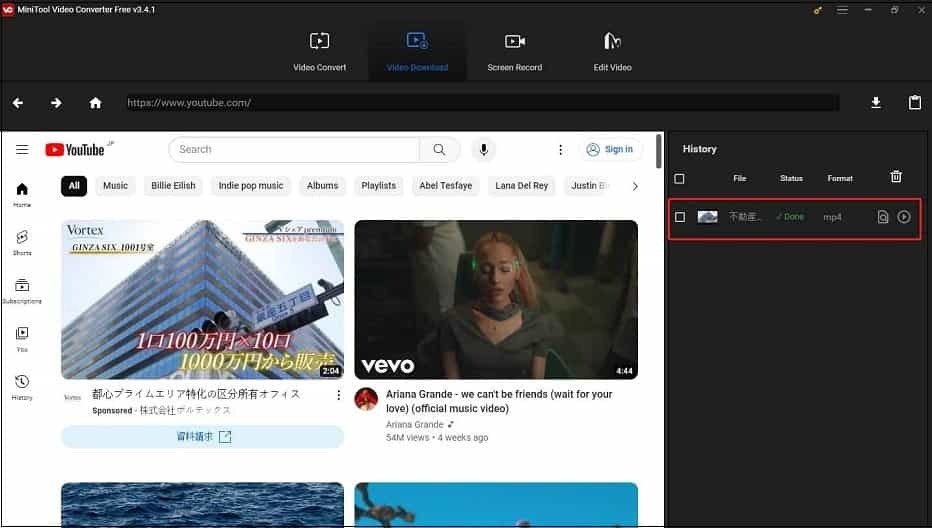Open the YouTube guide hamburger menu

click(x=22, y=149)
